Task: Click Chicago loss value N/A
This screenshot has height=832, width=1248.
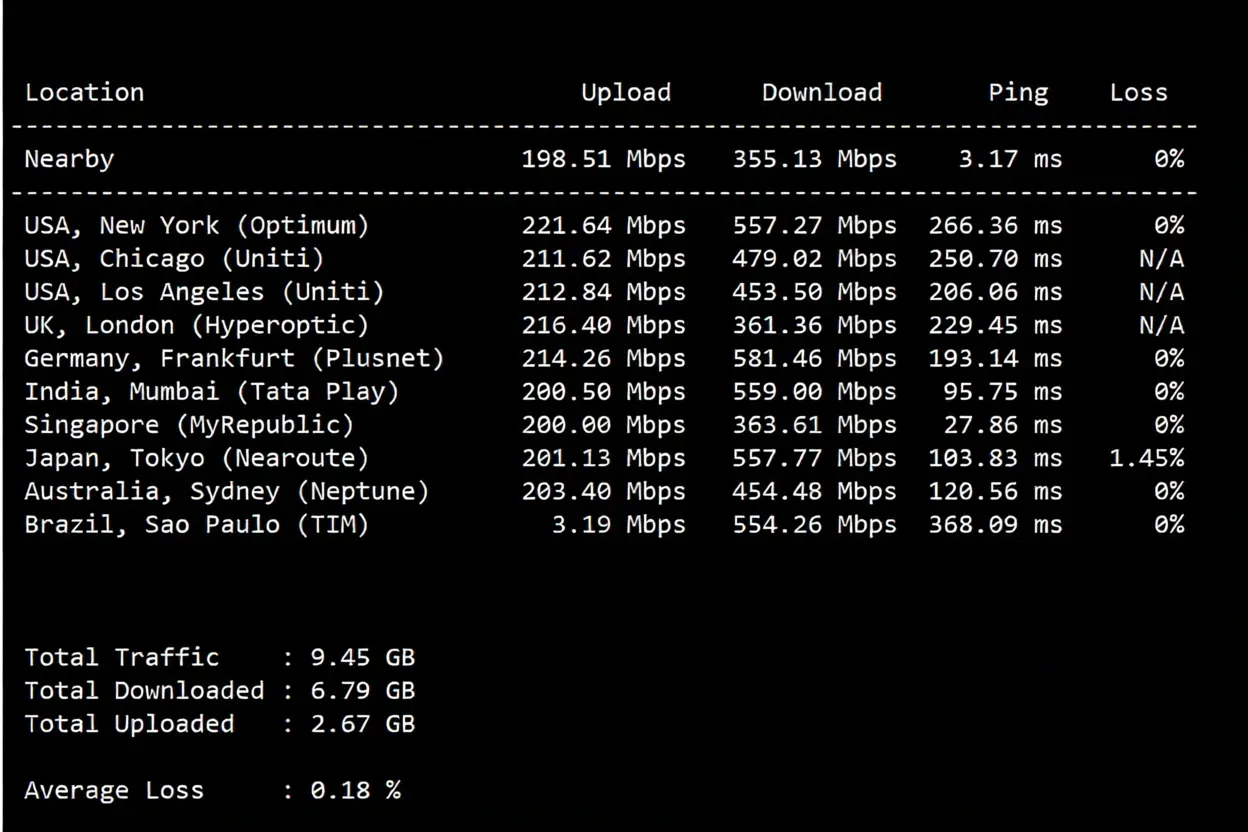Action: click(x=1161, y=260)
